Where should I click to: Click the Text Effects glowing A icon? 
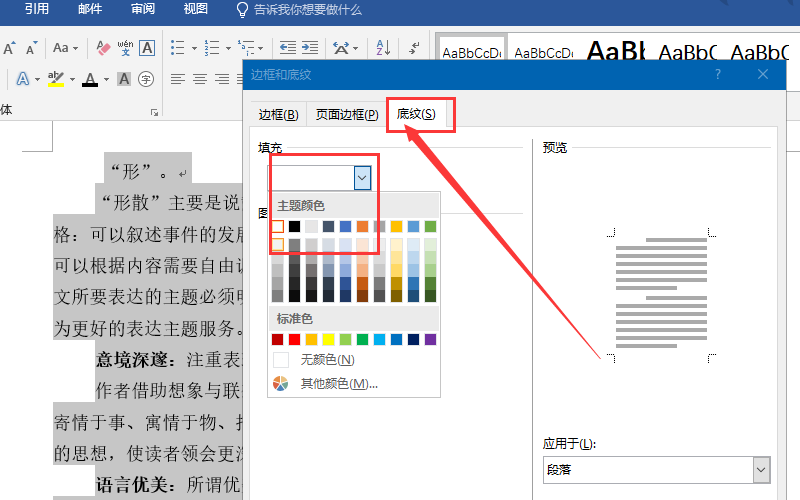coord(23,79)
